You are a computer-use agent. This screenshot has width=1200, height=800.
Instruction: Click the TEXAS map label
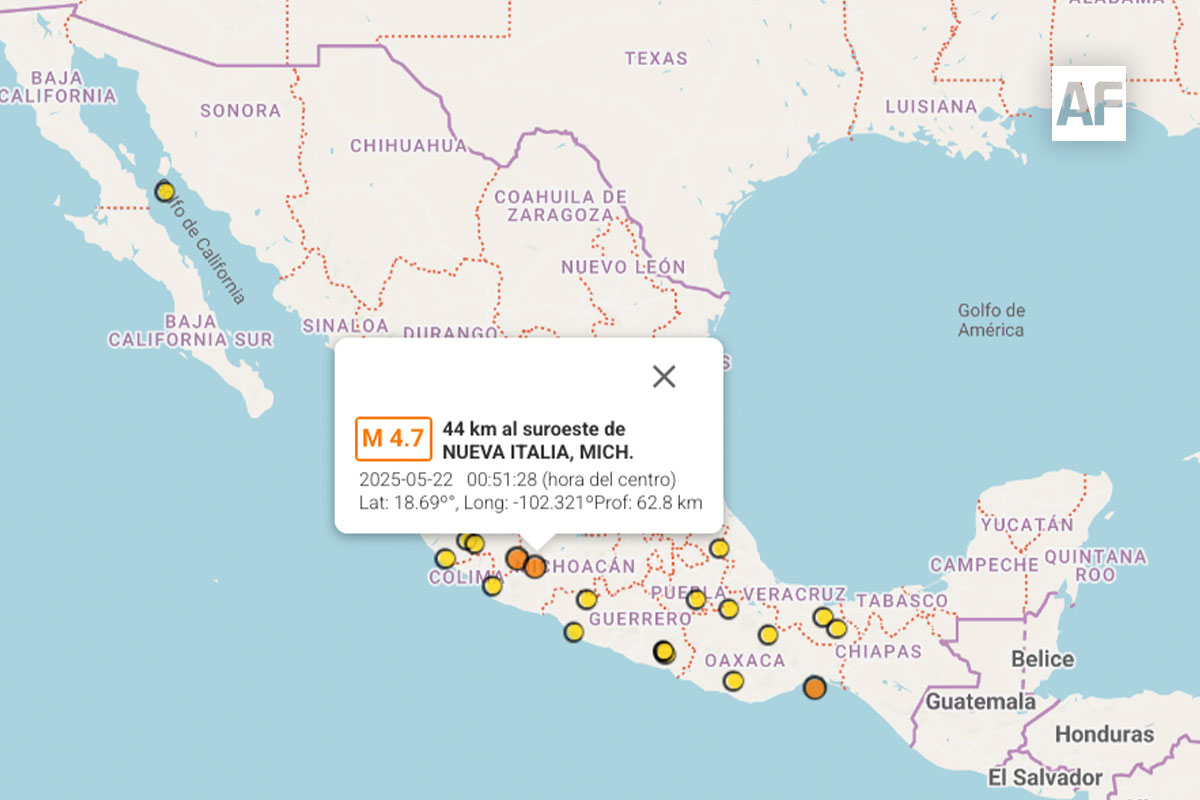tap(656, 58)
